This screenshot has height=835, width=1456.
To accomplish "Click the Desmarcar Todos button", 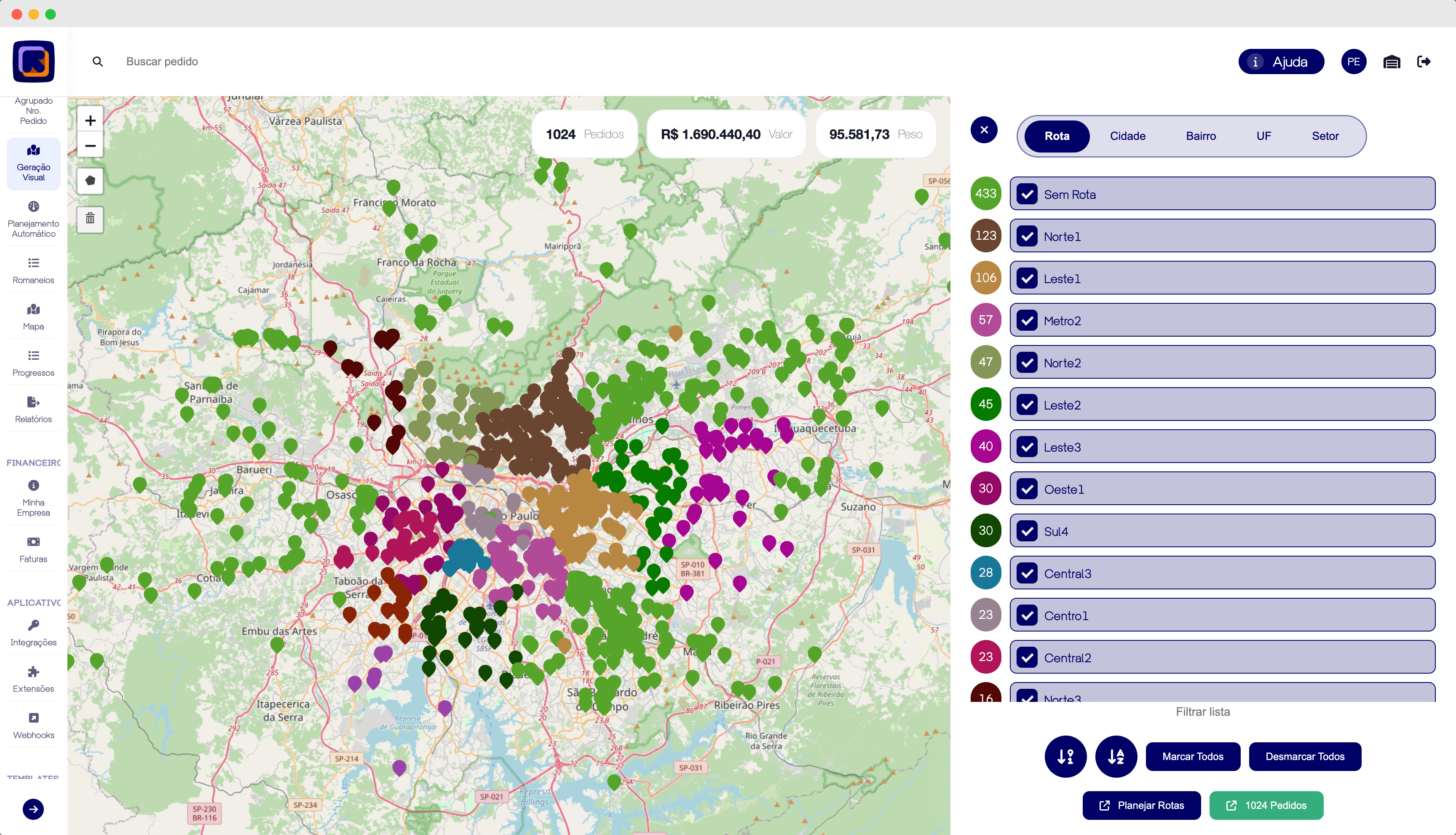I will point(1305,757).
